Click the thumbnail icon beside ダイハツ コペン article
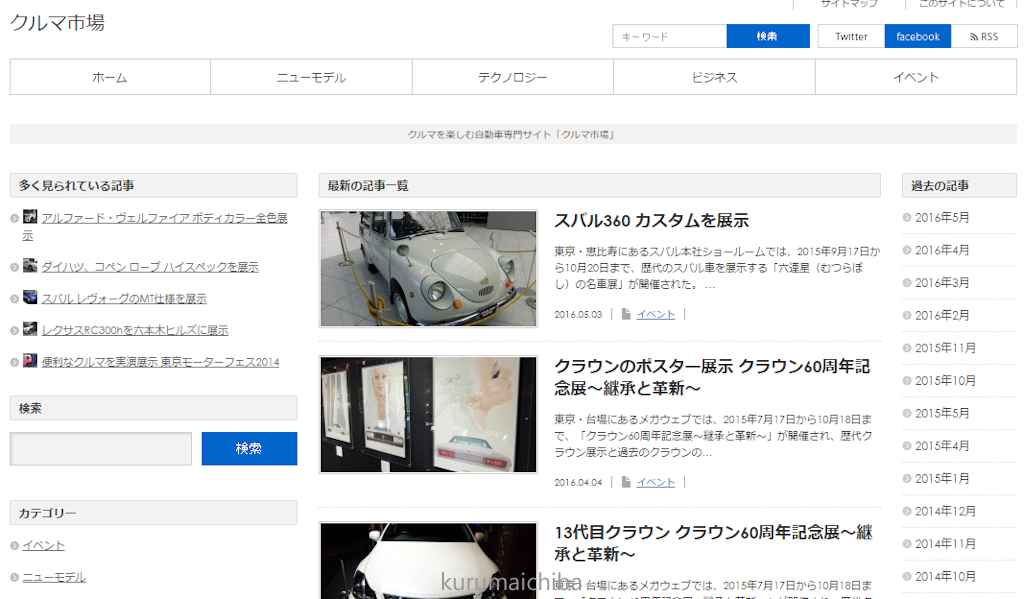 (30, 265)
